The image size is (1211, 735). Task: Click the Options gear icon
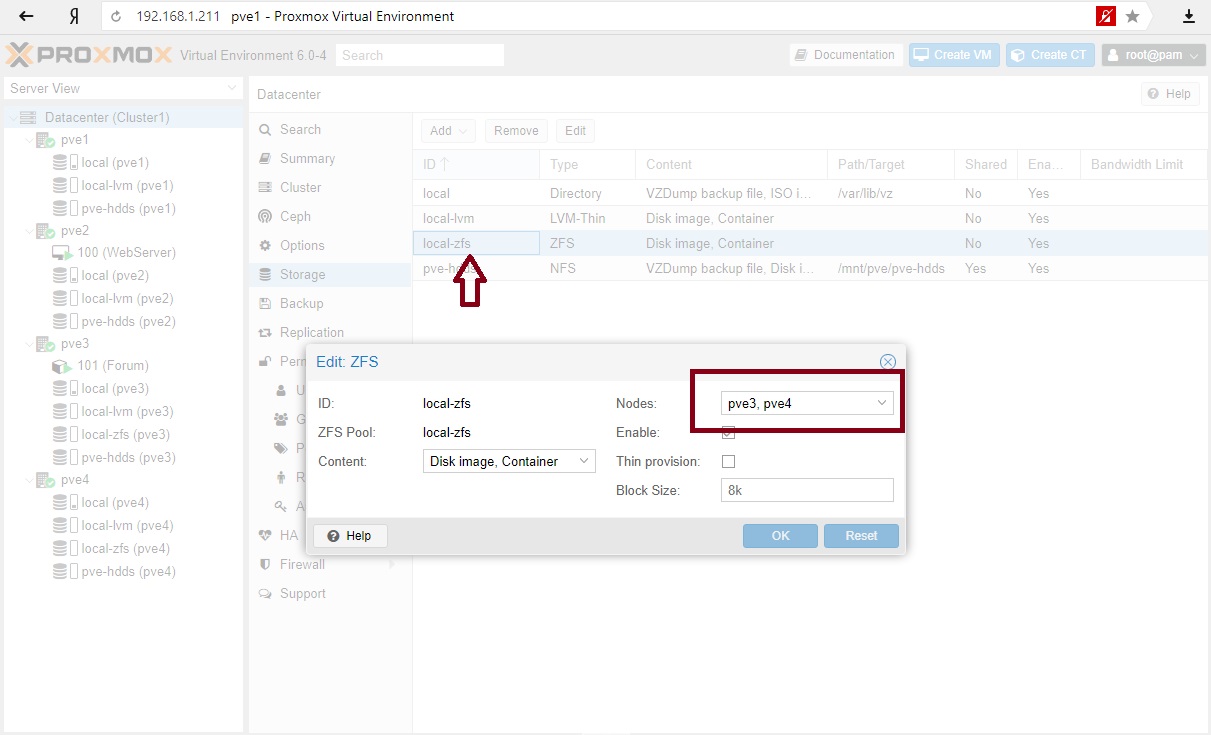pyautogui.click(x=265, y=246)
